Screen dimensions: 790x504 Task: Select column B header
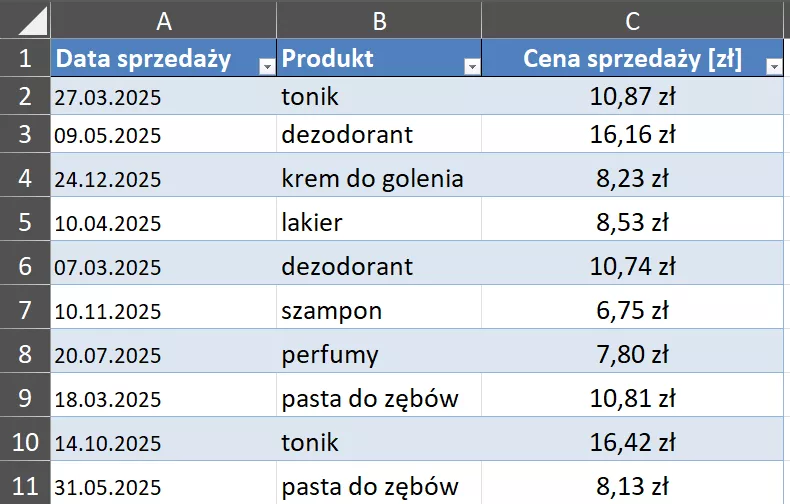click(x=379, y=20)
